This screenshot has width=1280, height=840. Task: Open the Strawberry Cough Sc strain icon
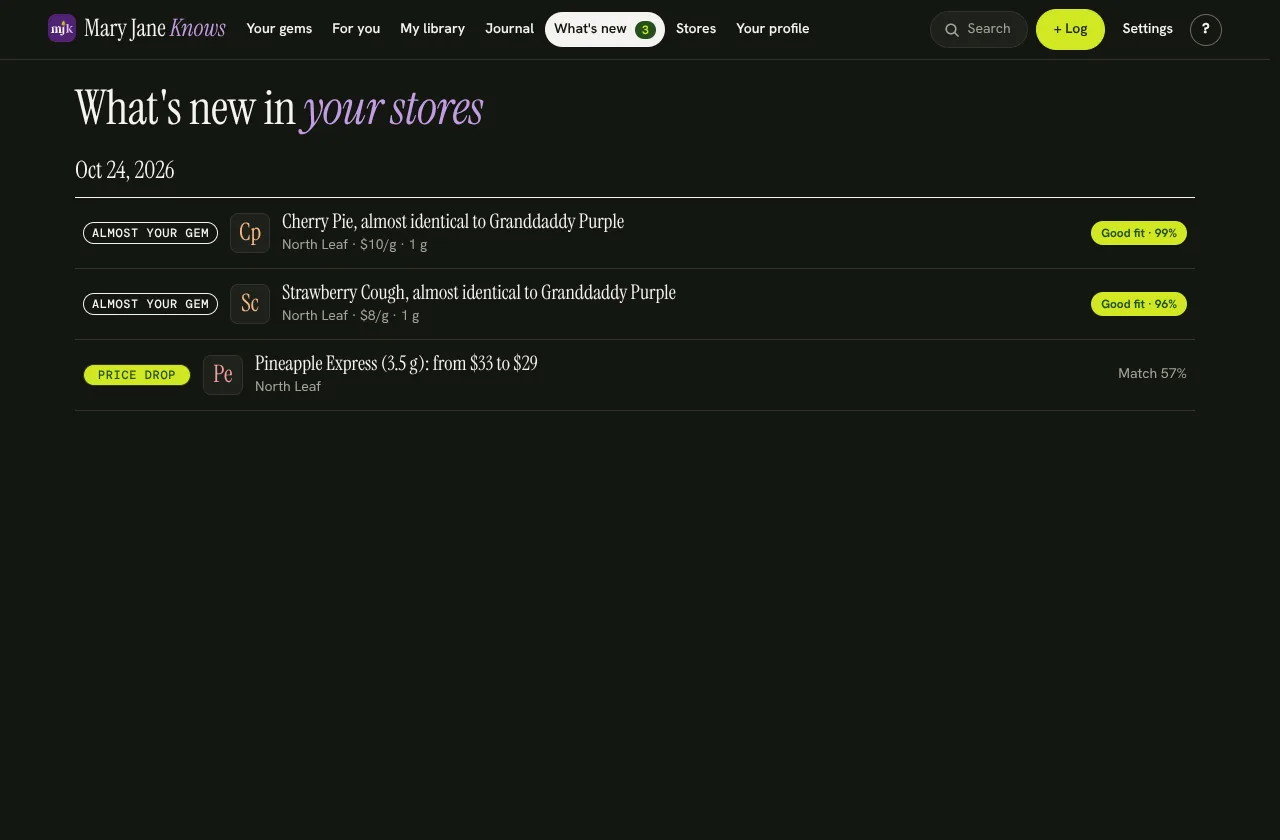pyautogui.click(x=250, y=304)
